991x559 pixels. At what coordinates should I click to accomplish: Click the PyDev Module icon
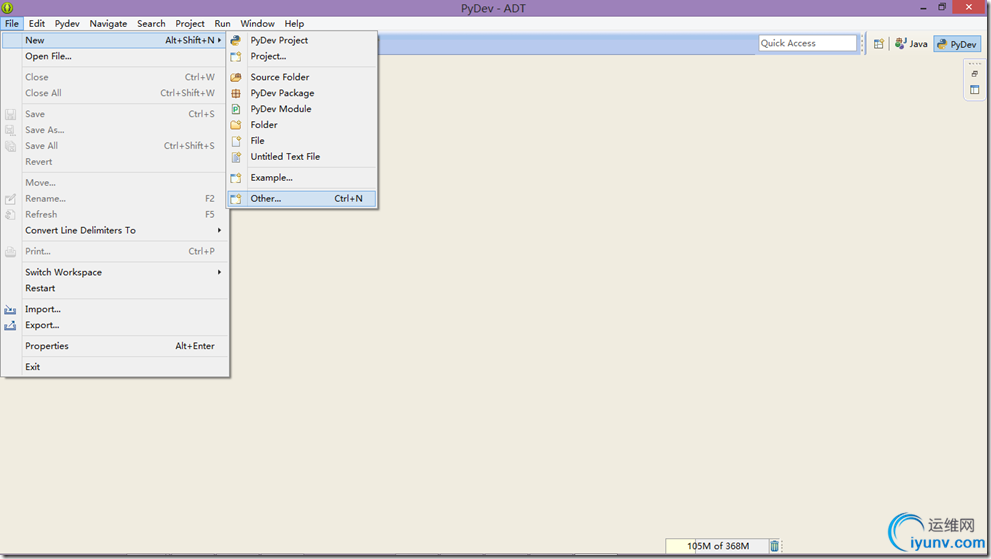[236, 109]
